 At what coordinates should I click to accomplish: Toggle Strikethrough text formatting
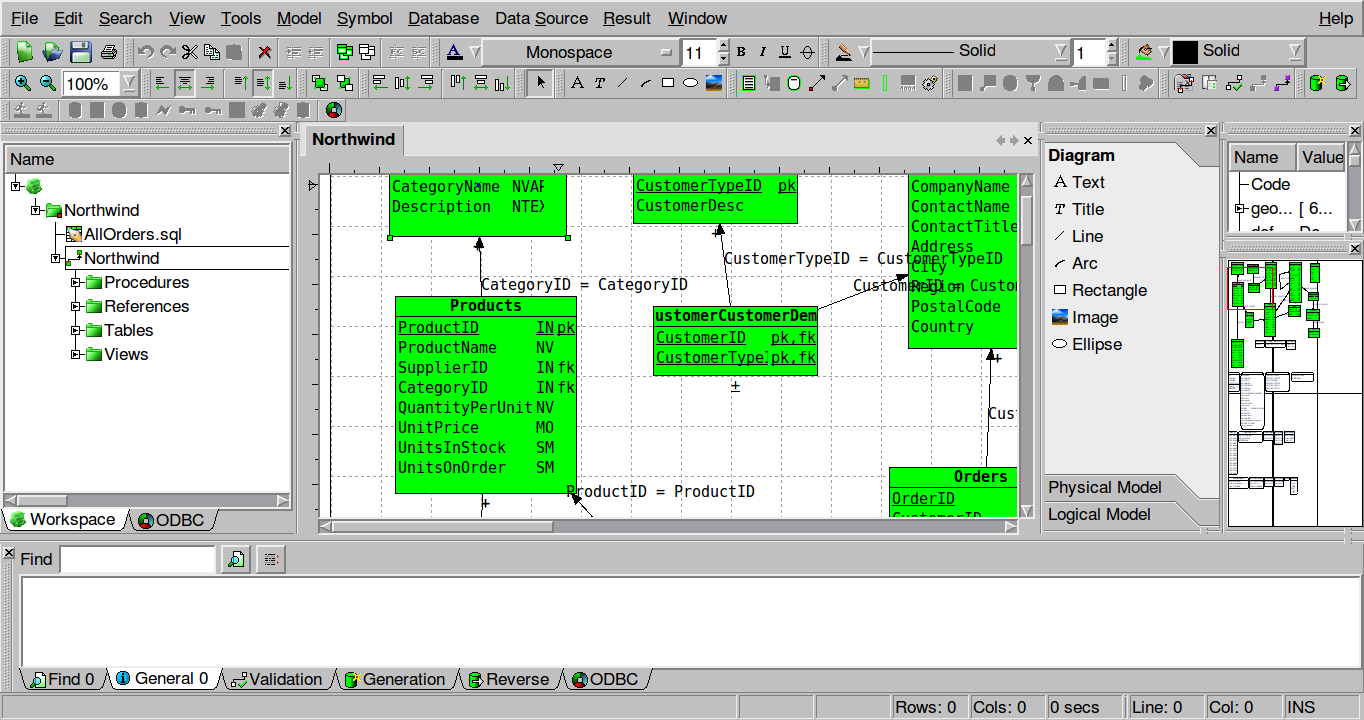807,52
